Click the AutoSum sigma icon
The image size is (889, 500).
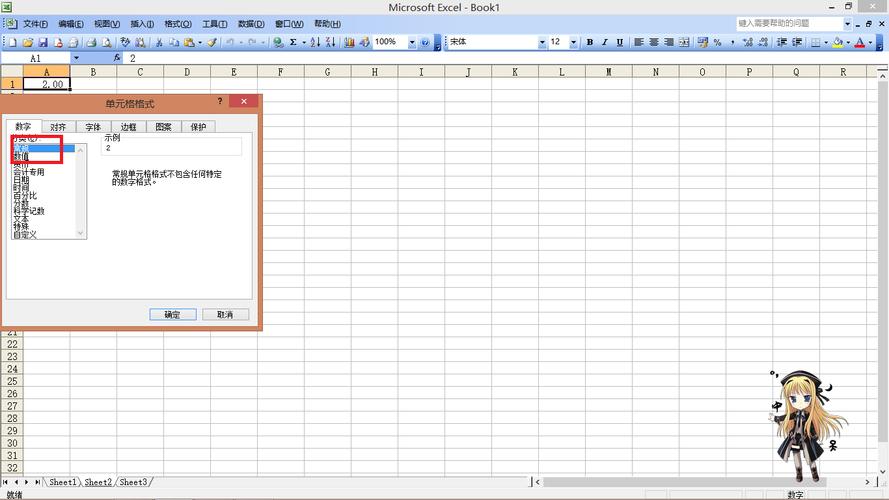point(293,43)
